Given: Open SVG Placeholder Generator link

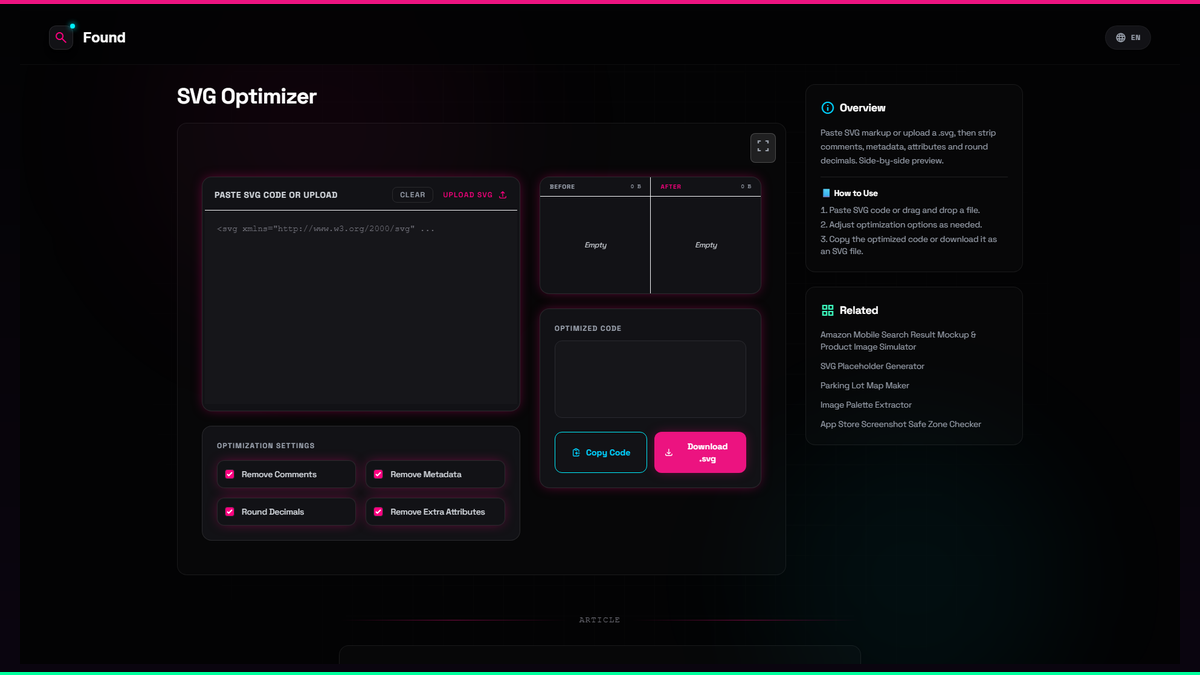Looking at the screenshot, I should tap(872, 366).
